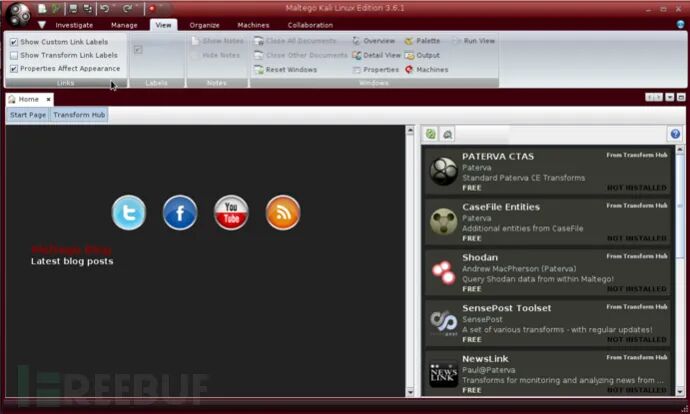This screenshot has height=414, width=690.
Task: Redo the last undone action
Action: (128, 9)
